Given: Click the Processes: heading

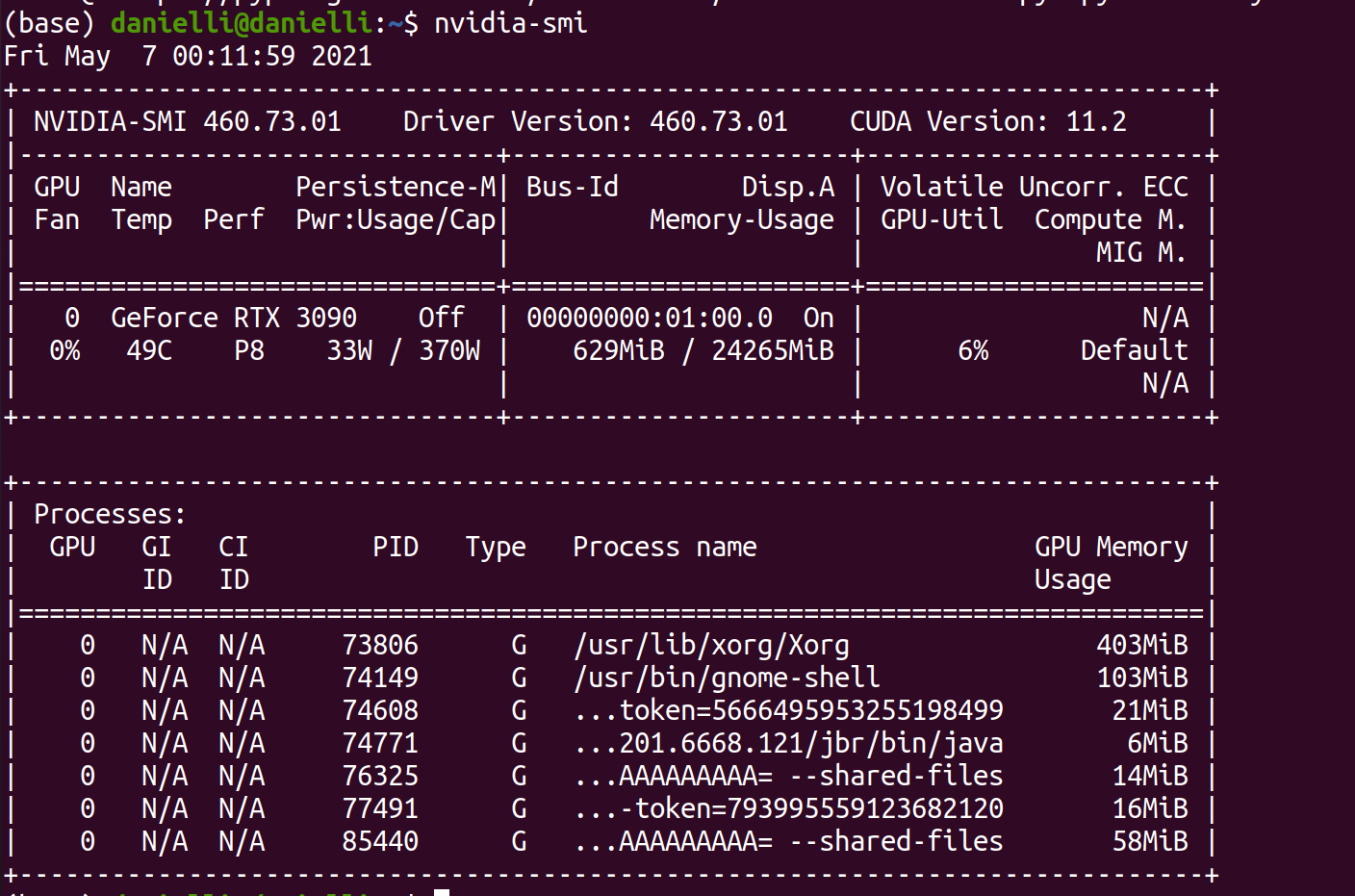Looking at the screenshot, I should [x=110, y=514].
